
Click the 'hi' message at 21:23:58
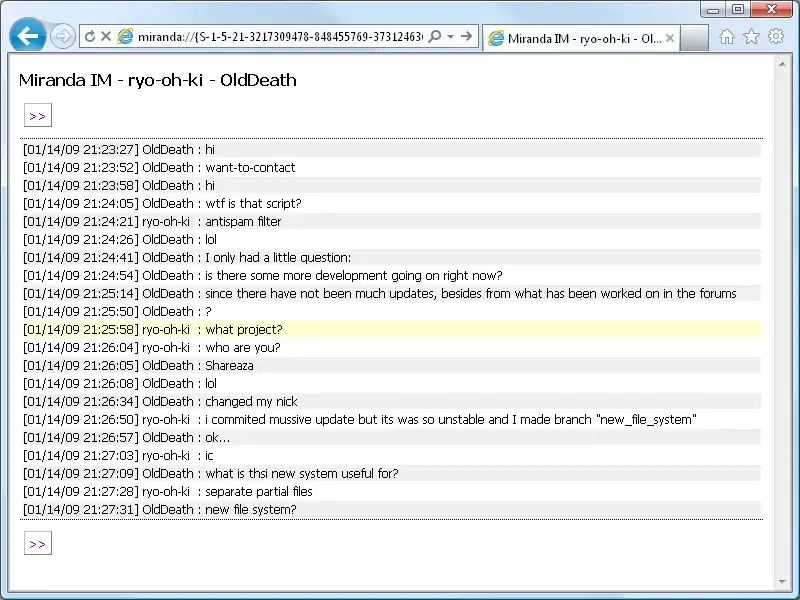(x=210, y=186)
